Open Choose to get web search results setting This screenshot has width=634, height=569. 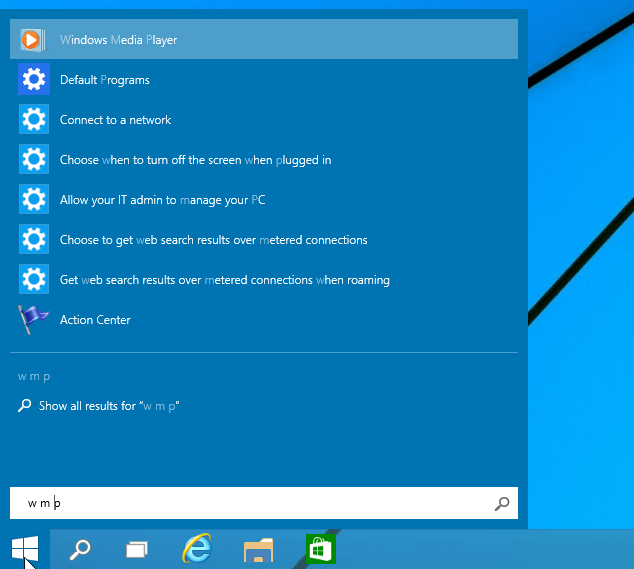click(213, 240)
